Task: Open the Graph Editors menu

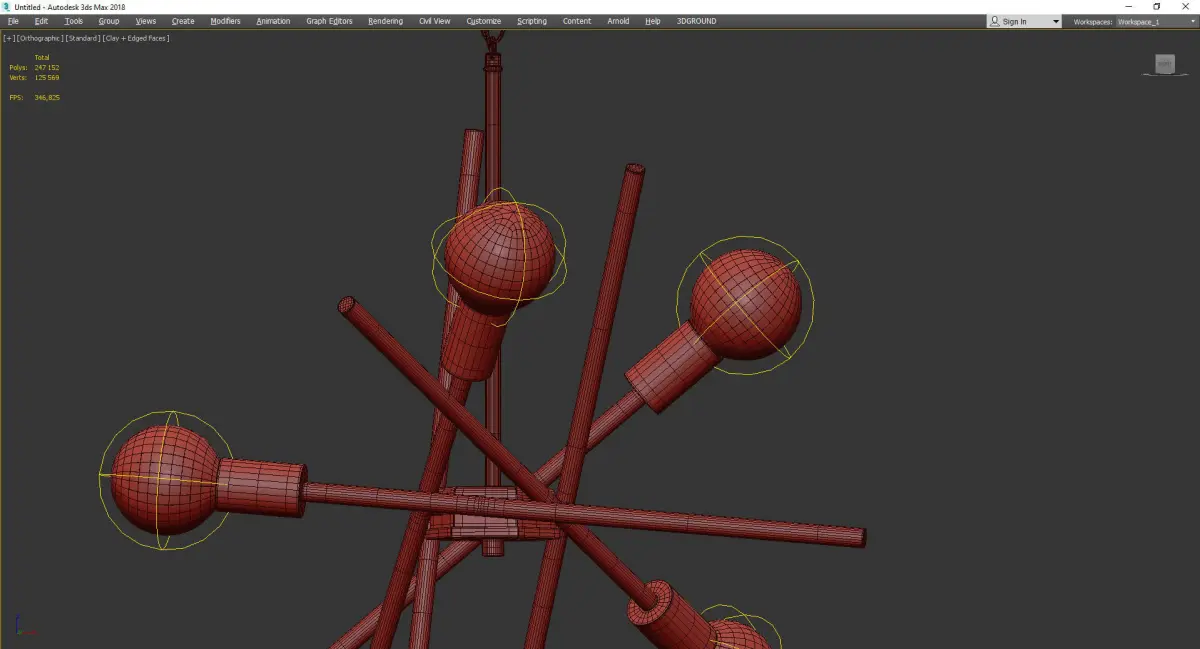Action: (x=329, y=21)
